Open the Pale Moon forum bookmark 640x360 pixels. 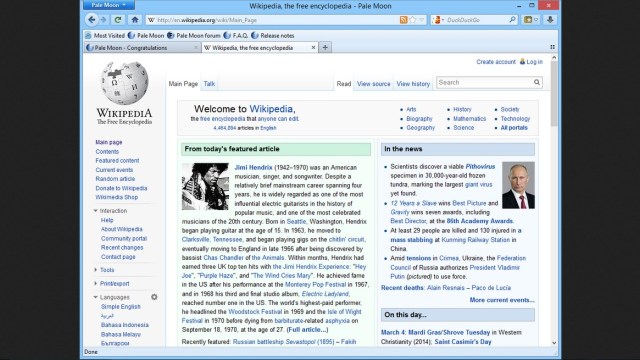click(193, 36)
